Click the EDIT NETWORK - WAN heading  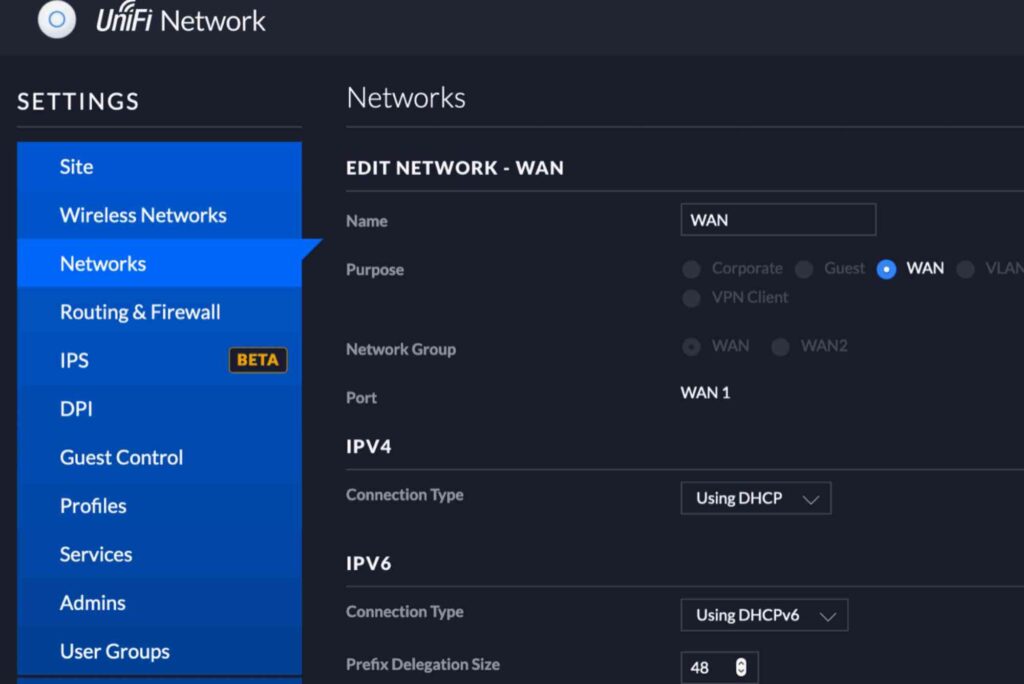click(455, 168)
